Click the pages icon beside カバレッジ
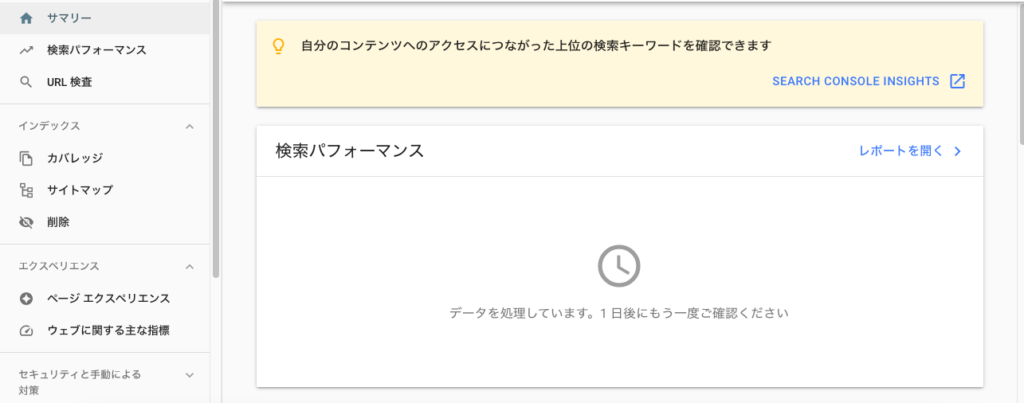 (26, 157)
